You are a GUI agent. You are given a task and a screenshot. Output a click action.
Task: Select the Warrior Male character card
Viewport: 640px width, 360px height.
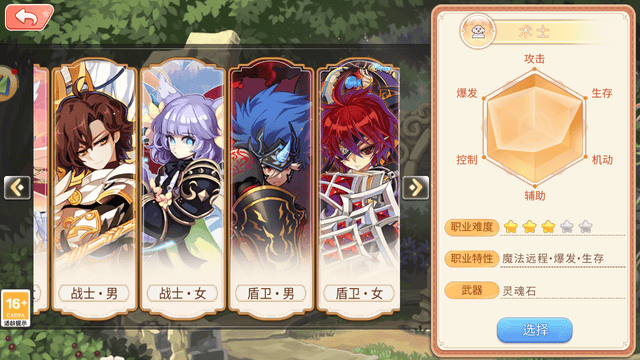coord(94,189)
